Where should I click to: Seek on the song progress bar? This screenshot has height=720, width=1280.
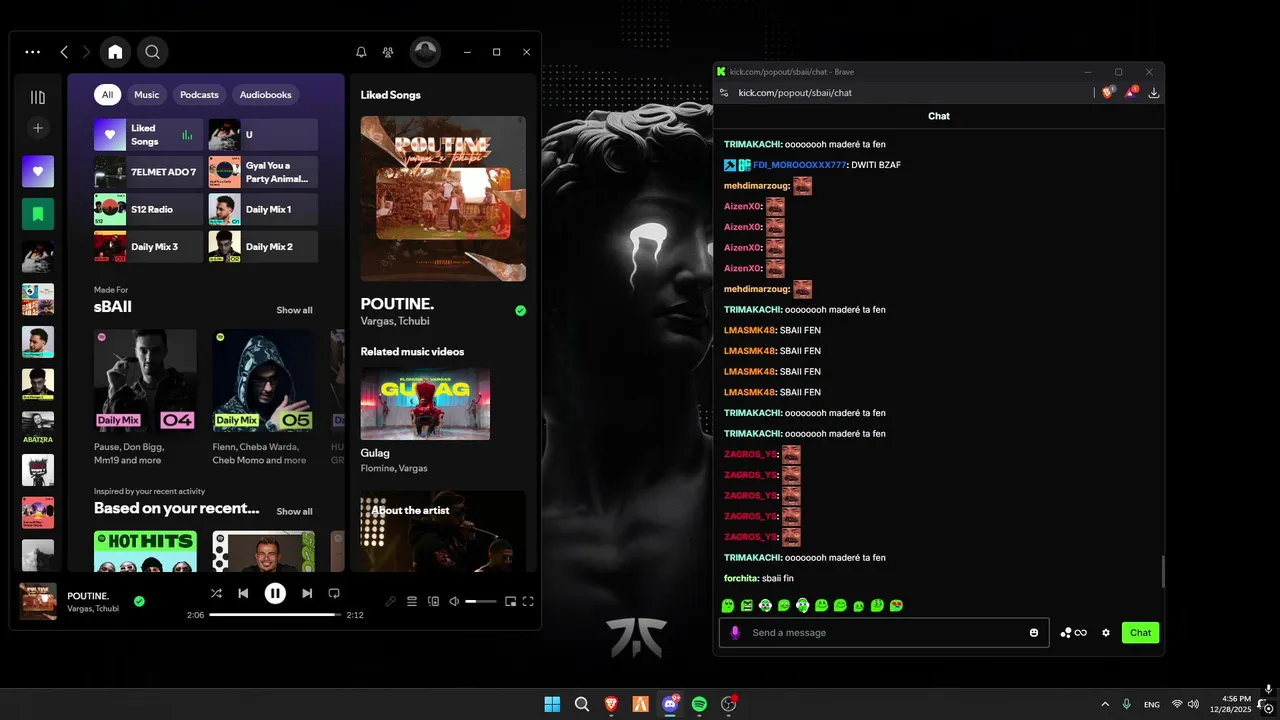pyautogui.click(x=274, y=615)
